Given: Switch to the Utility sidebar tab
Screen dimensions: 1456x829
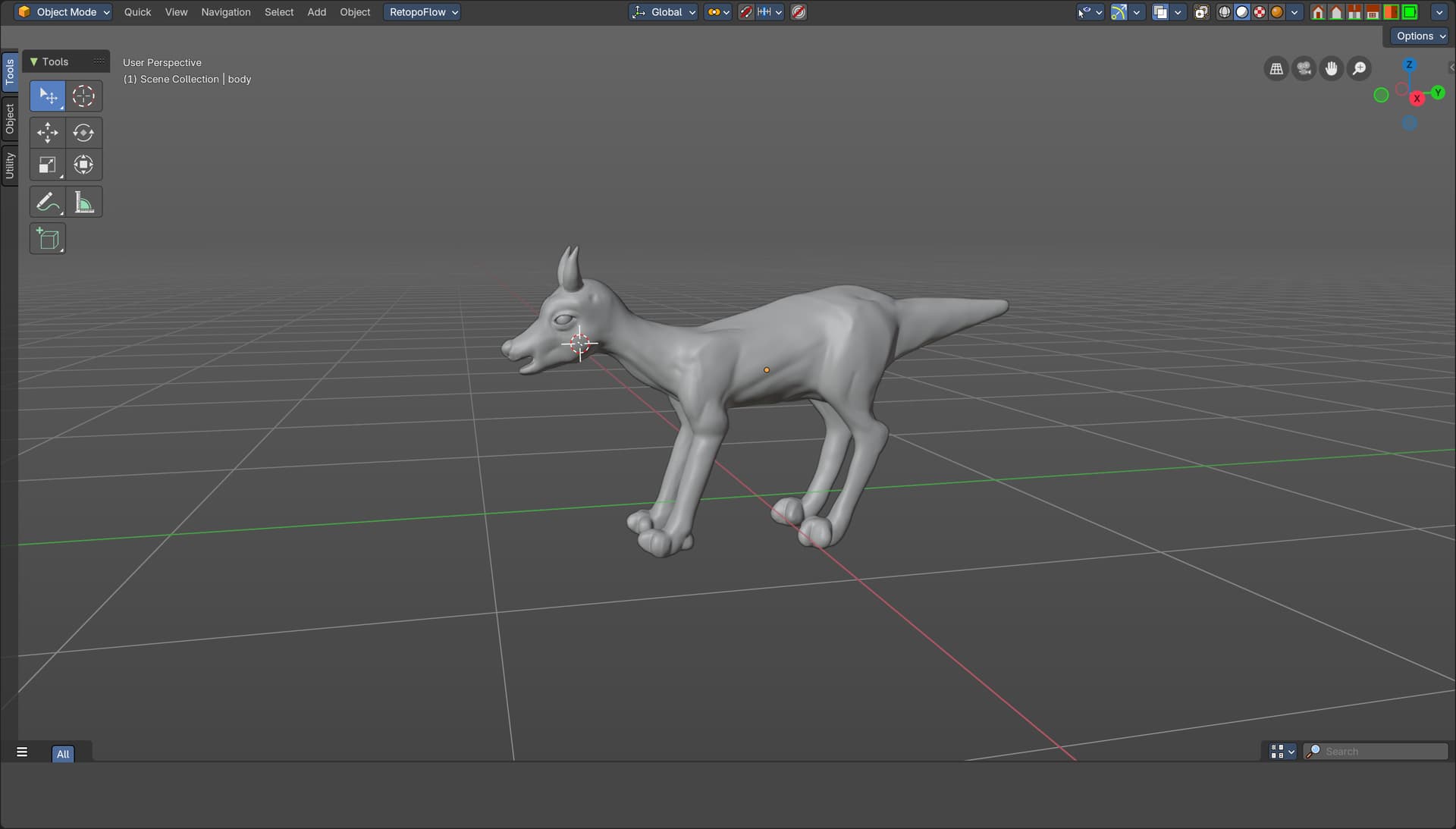Looking at the screenshot, I should 10,165.
